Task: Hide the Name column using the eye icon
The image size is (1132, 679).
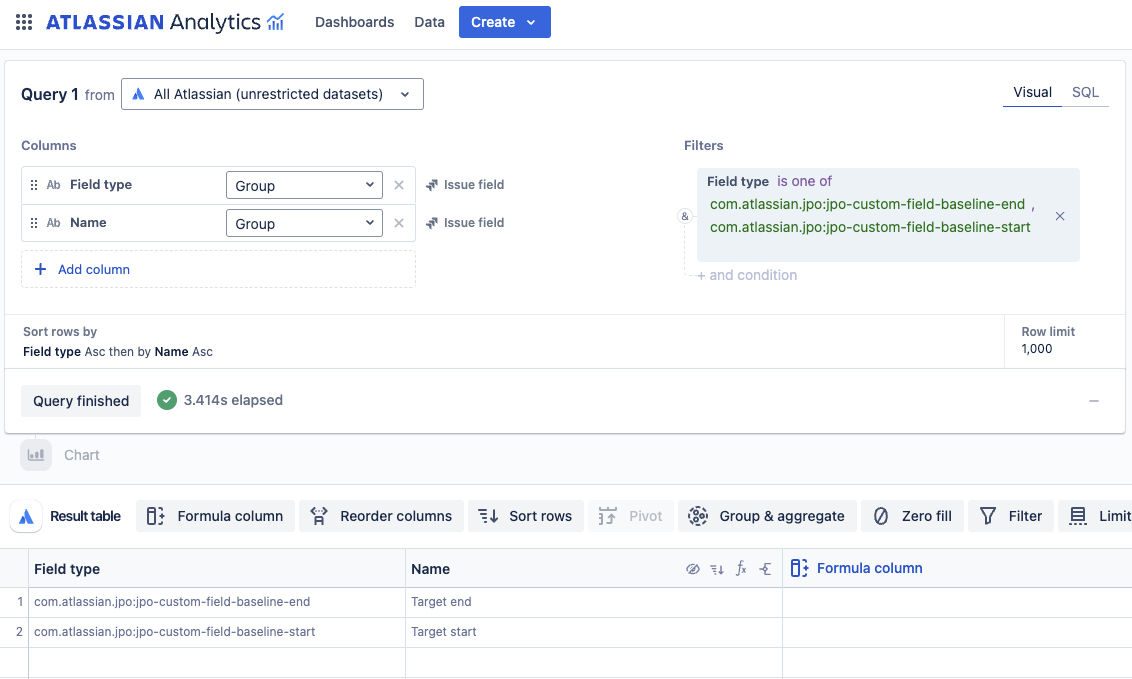Action: 693,568
